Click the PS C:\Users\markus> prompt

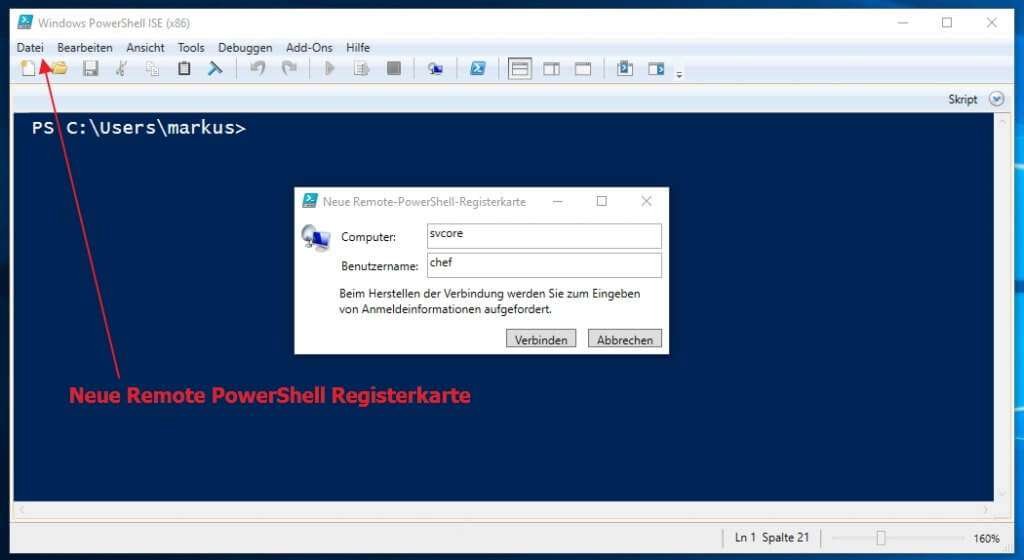[138, 128]
